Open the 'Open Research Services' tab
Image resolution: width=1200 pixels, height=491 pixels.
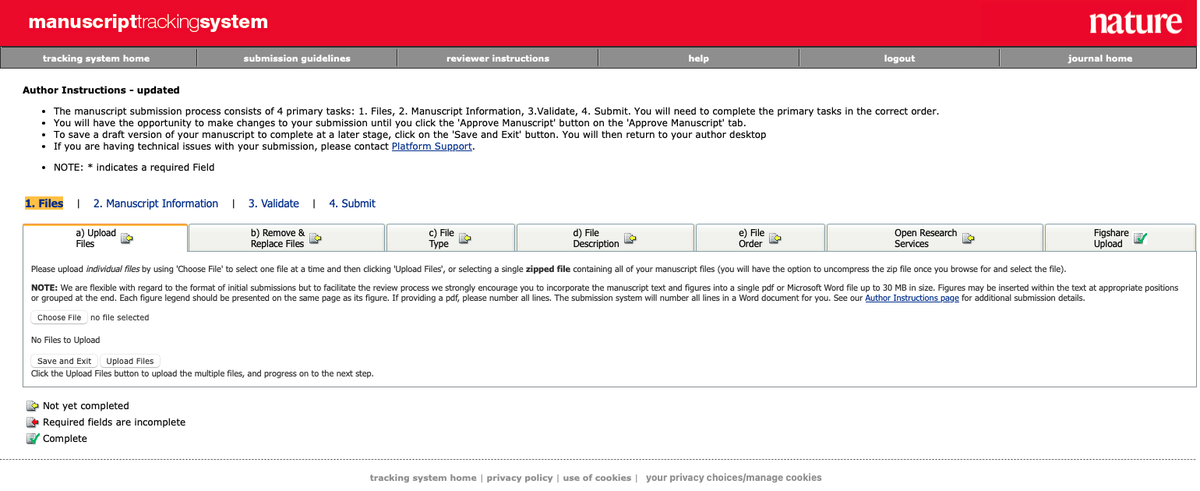point(935,238)
